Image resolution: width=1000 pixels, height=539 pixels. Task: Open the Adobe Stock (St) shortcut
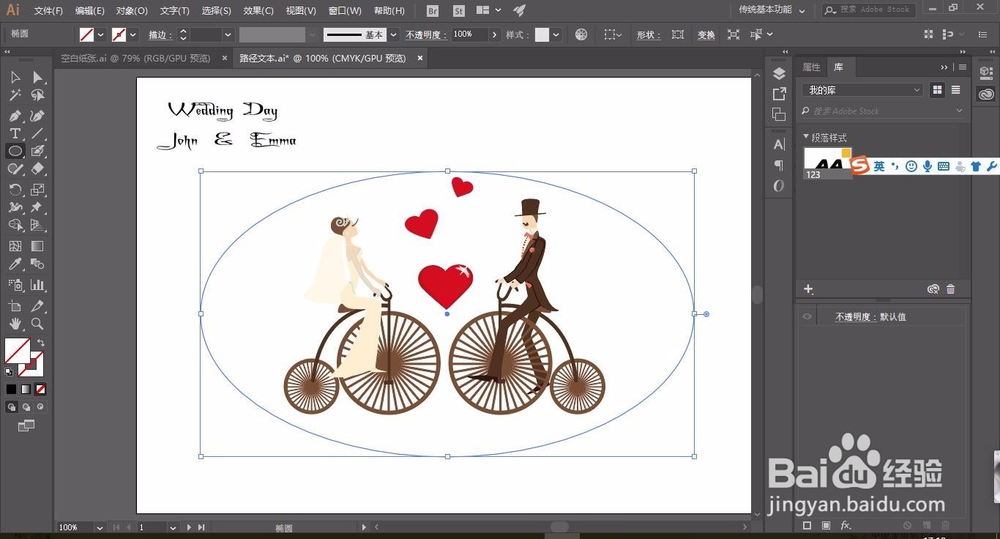pos(459,11)
